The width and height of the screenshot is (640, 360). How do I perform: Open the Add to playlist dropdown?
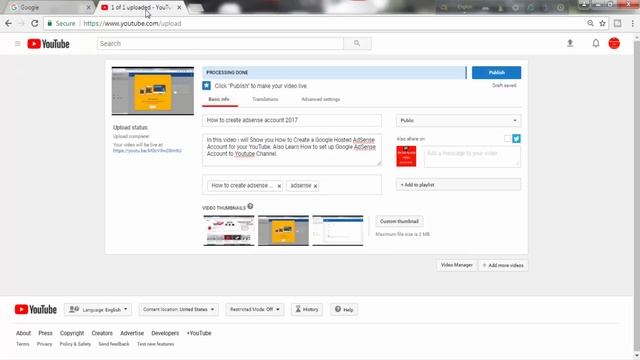458,185
